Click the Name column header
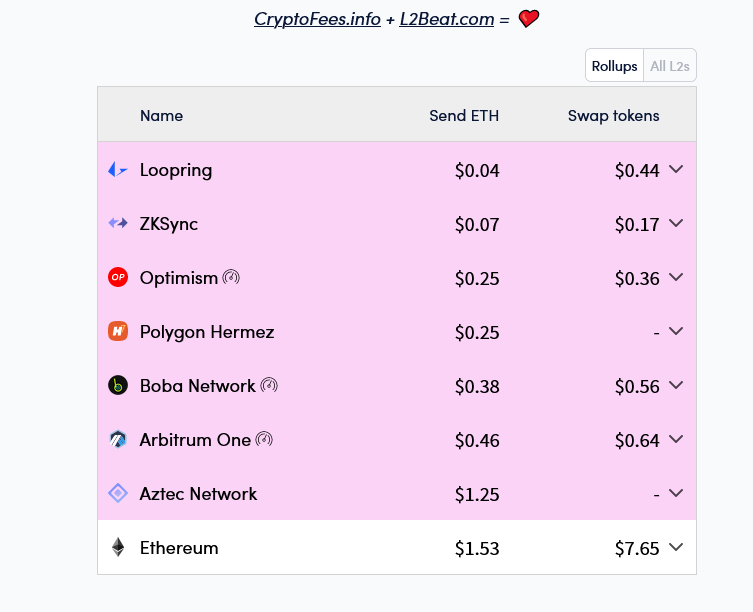Viewport: 753px width, 612px height. (x=161, y=115)
